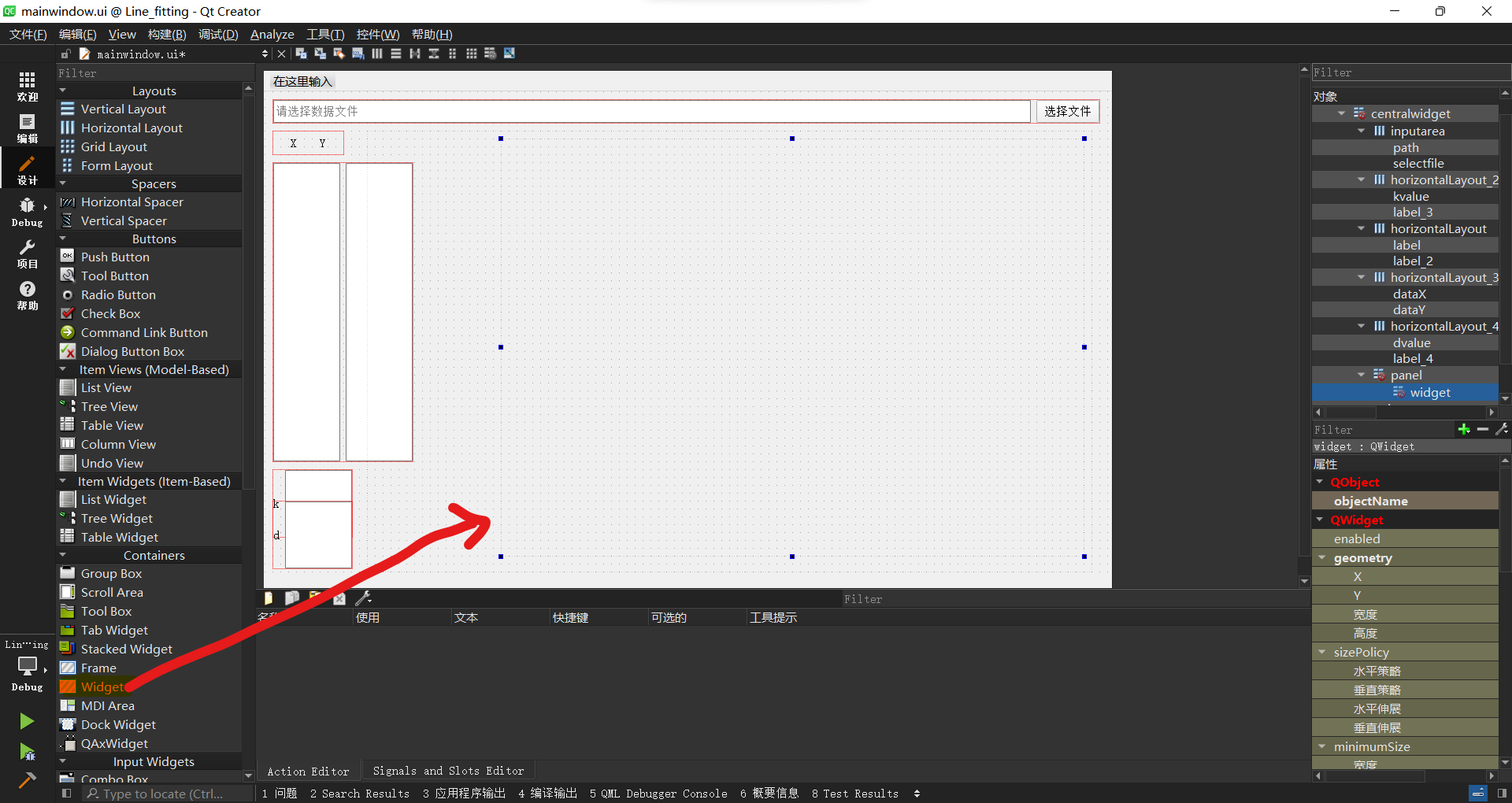The image size is (1512, 803).
Task: Click the 选择文件 button
Action: (1067, 111)
